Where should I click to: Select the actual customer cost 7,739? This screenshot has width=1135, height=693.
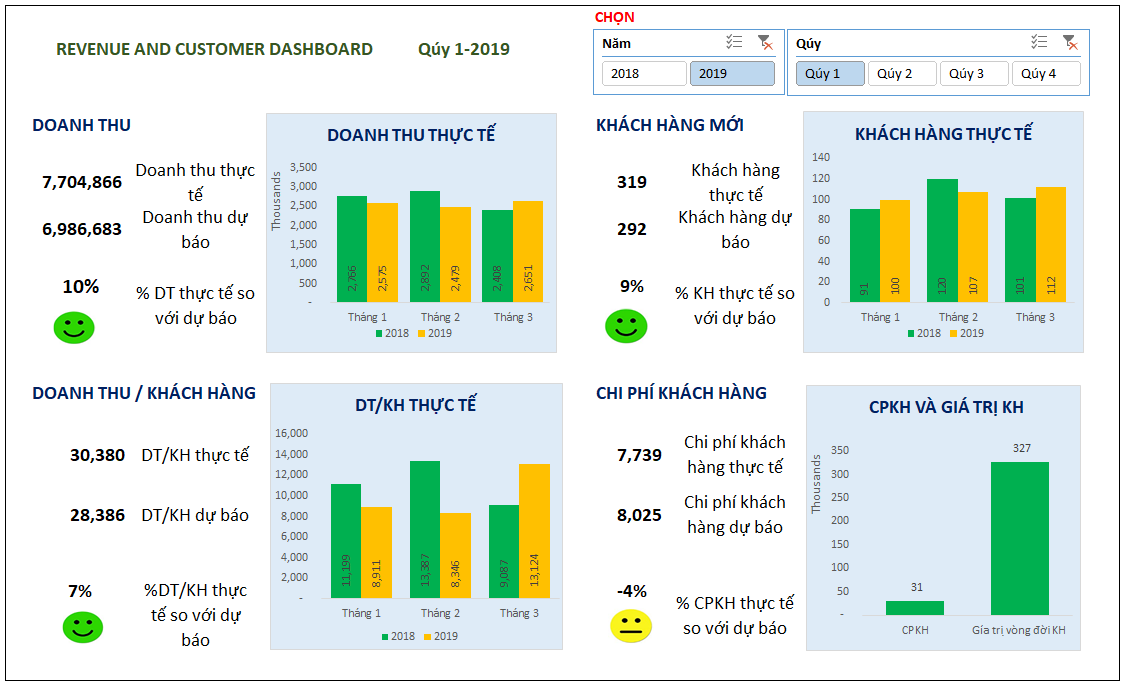639,455
